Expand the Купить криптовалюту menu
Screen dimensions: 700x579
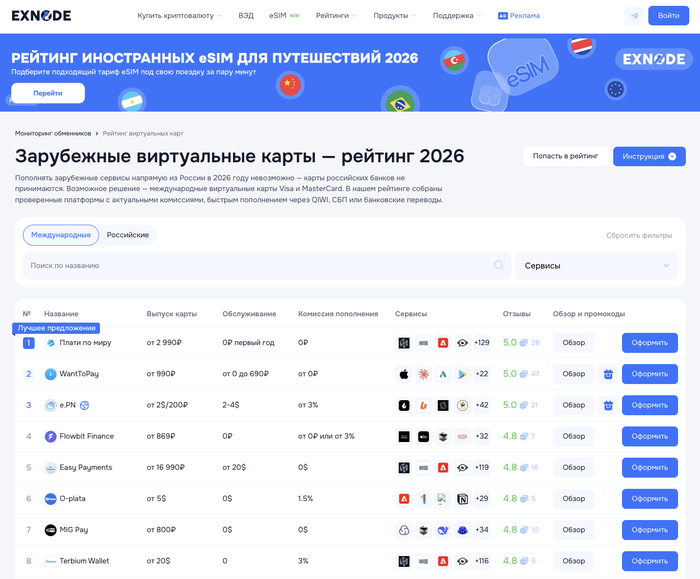click(x=179, y=16)
